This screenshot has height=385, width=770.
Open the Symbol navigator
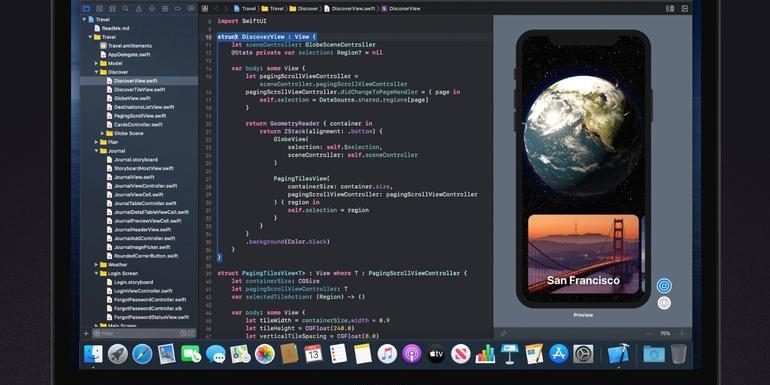[113, 8]
